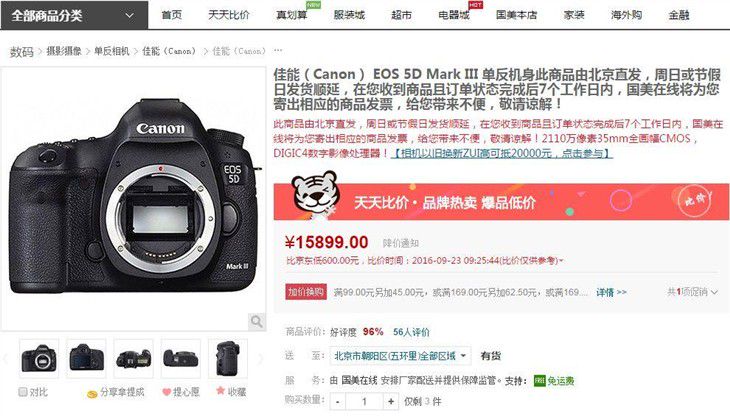The height and width of the screenshot is (416, 730).
Task: Click the 详情 >> promotion details link
Action: pyautogui.click(x=611, y=292)
